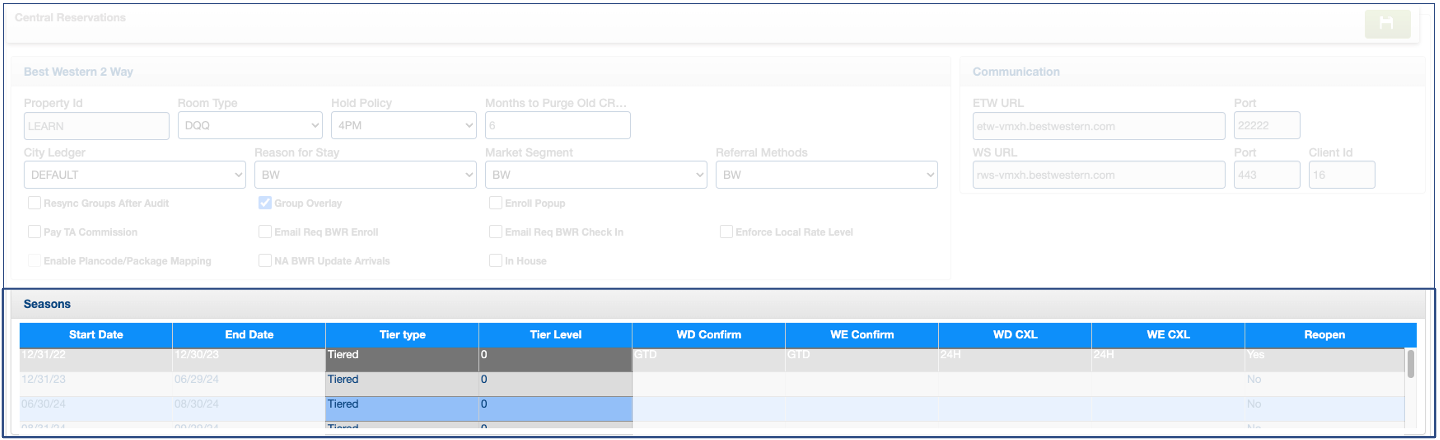Enable the Enroll Popup checkbox
Viewport: 1440px width, 440px height.
496,203
